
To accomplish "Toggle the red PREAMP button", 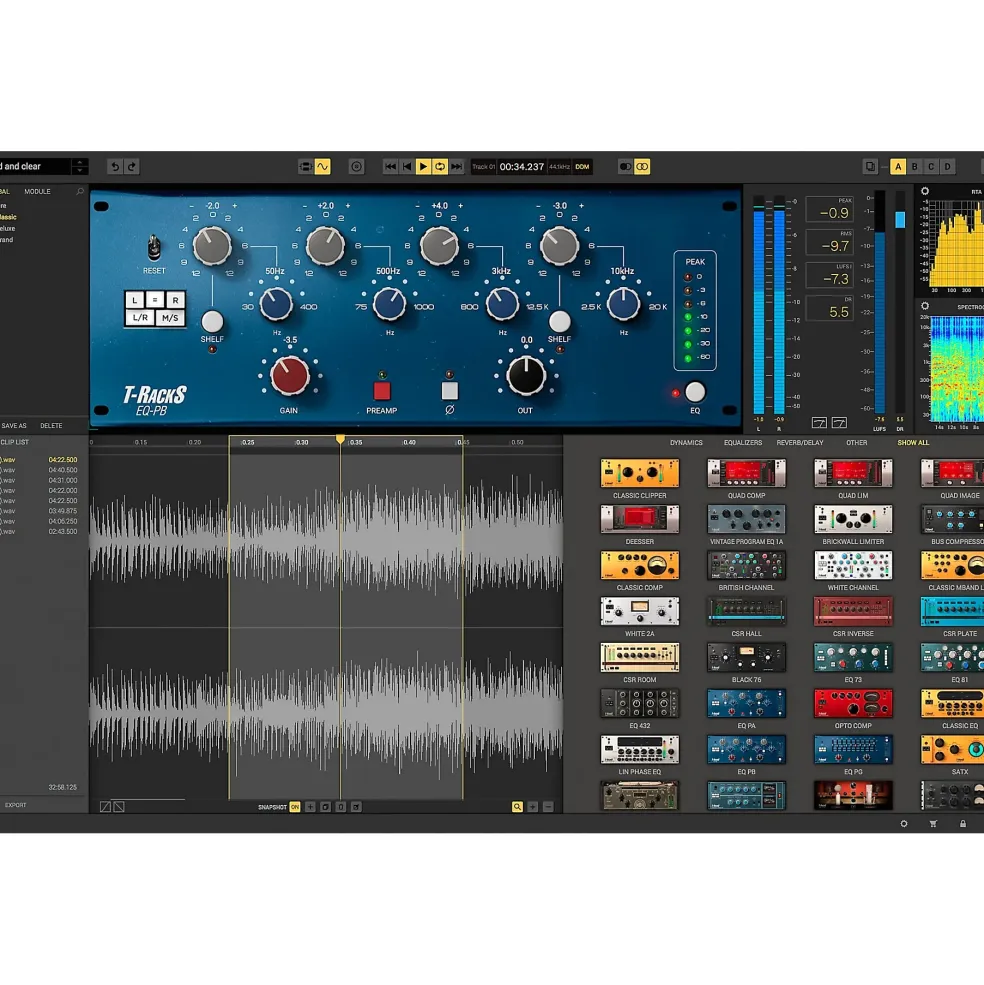I will click(382, 391).
